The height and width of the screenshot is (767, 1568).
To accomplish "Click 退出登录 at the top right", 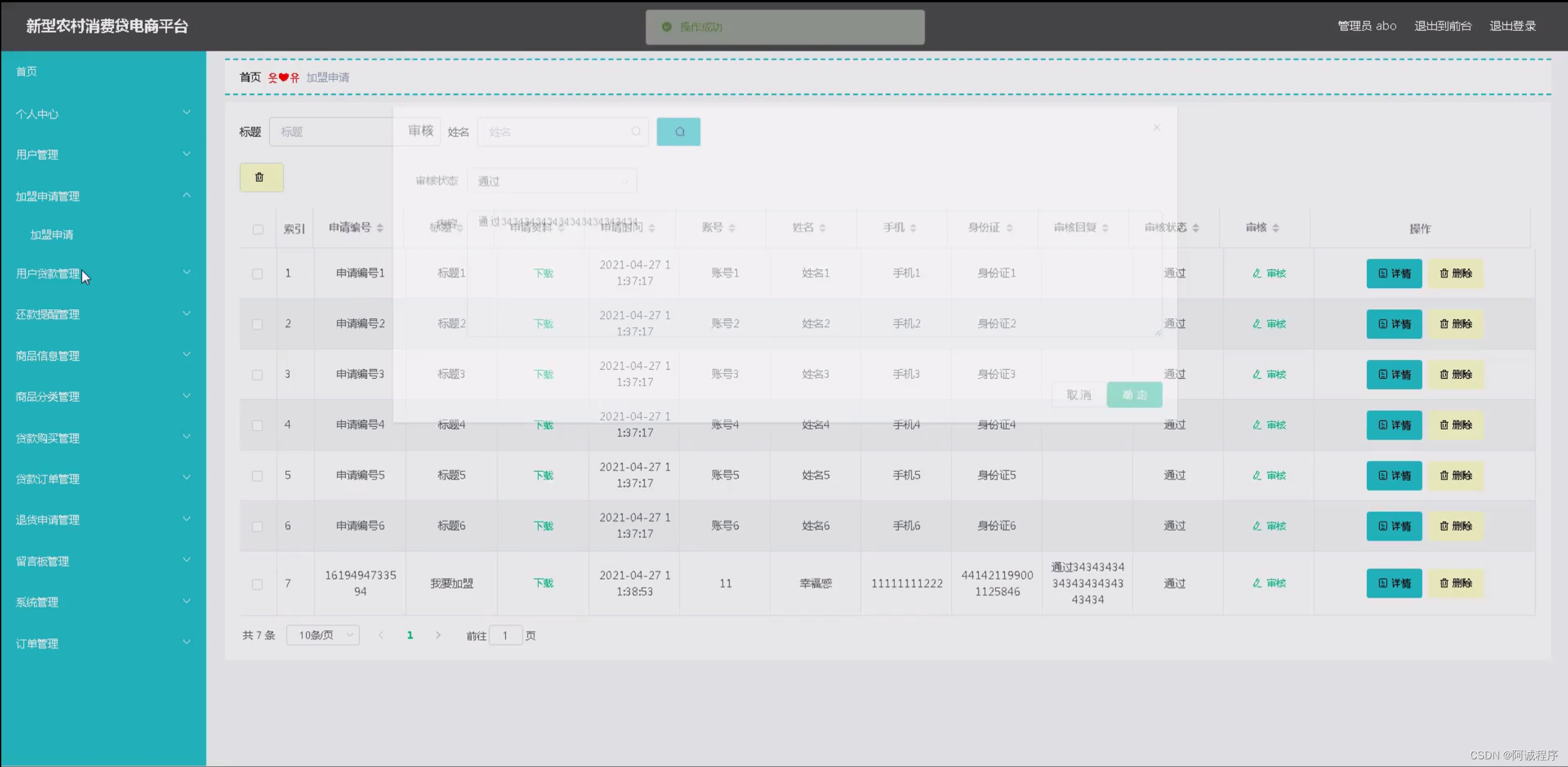I will (1512, 25).
